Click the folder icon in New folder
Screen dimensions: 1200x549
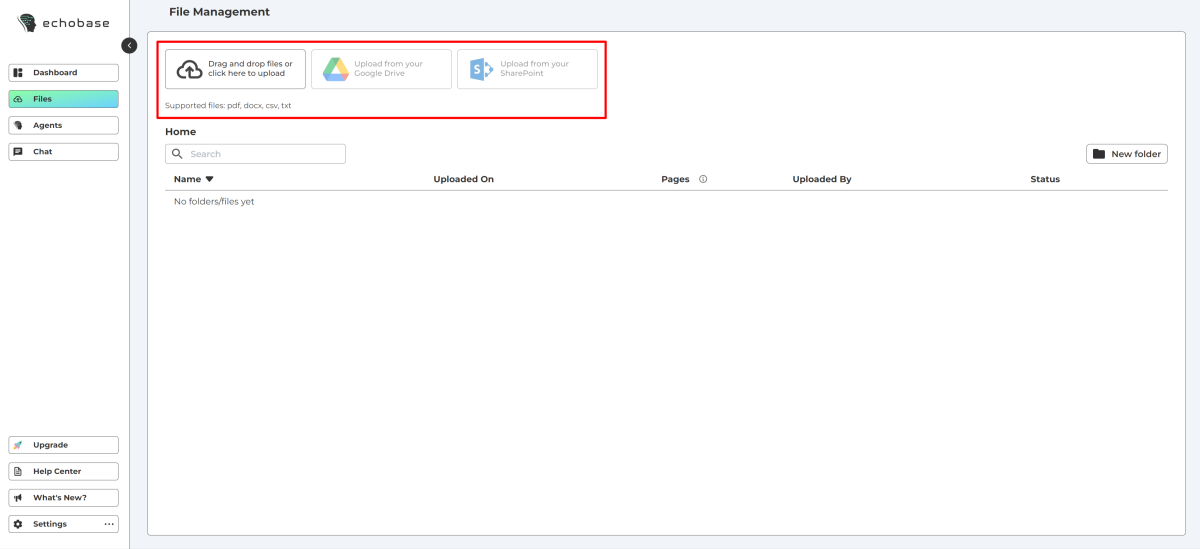click(1099, 154)
